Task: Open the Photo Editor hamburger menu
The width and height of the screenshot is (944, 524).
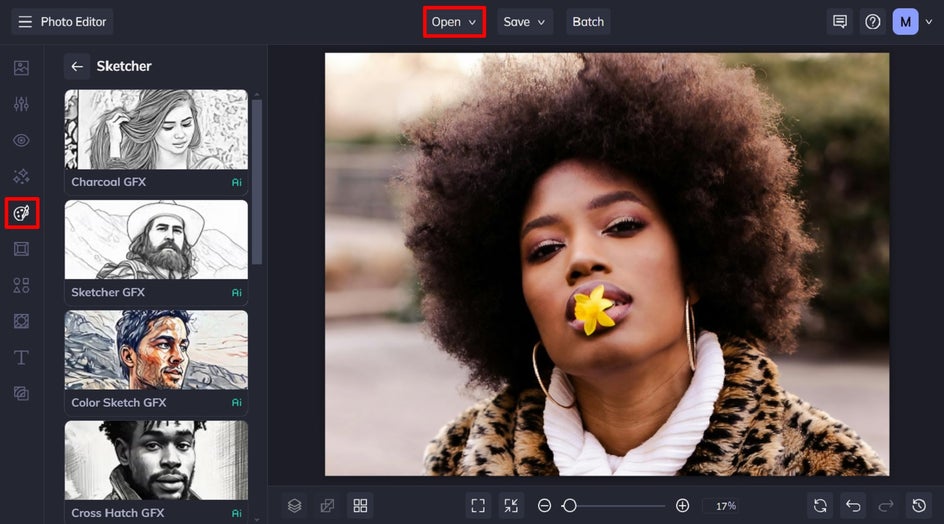Action: (x=25, y=22)
